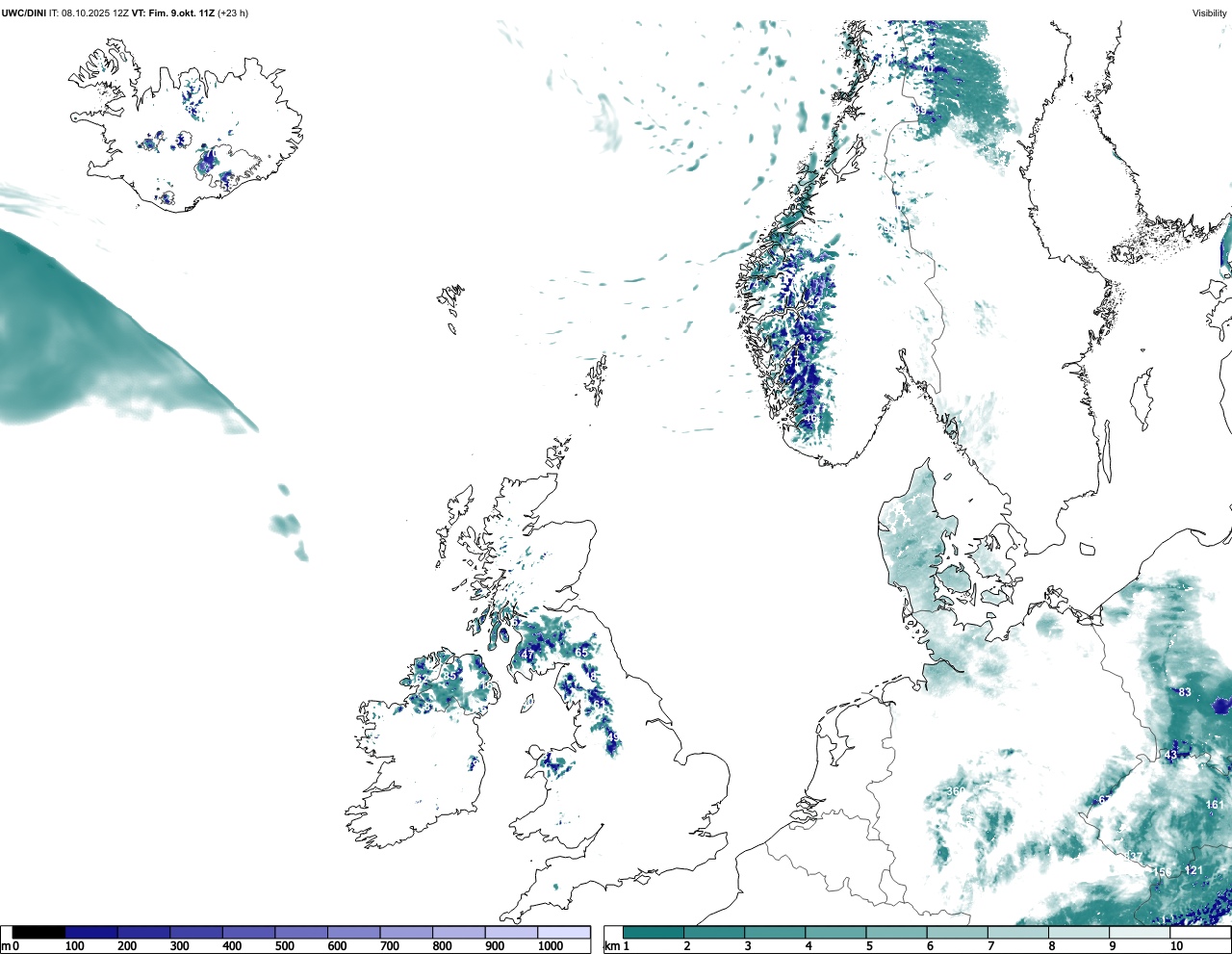
Task: Click the '121' visibility value at lower right
Action: click(1193, 870)
